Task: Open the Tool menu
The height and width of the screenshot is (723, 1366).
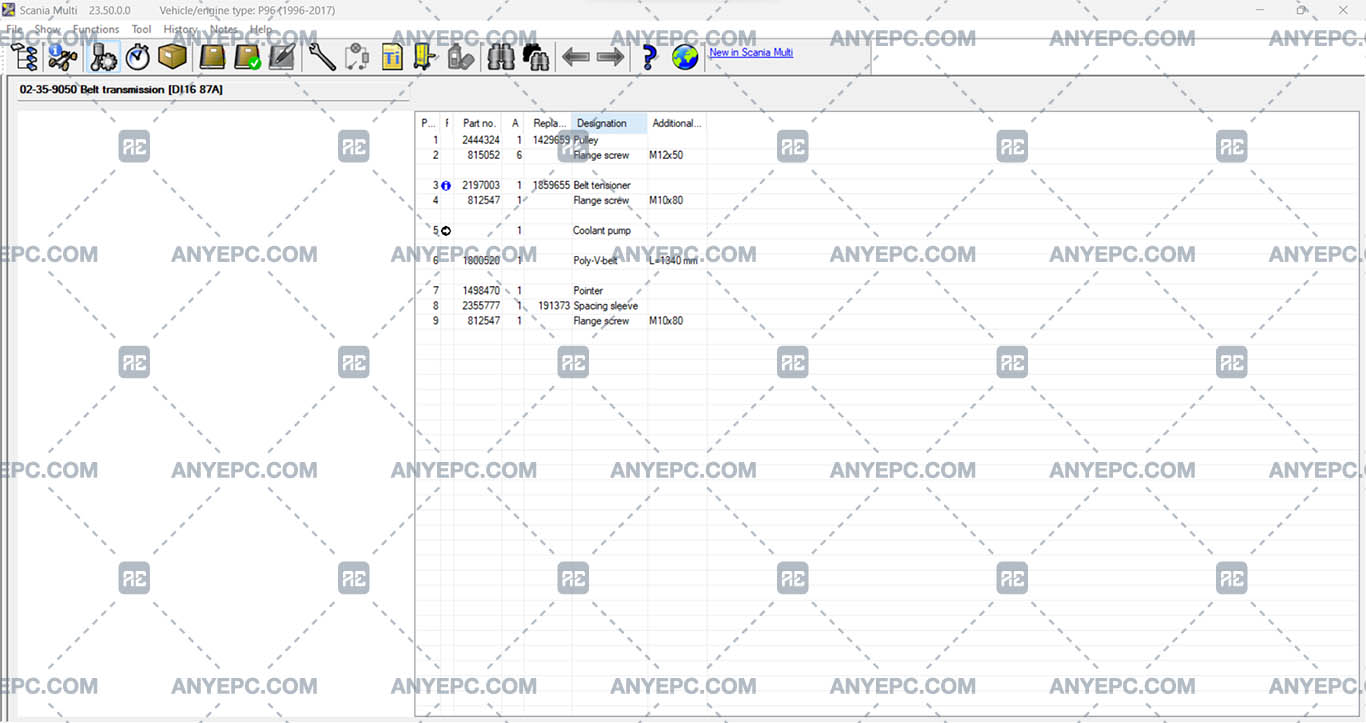Action: [141, 29]
